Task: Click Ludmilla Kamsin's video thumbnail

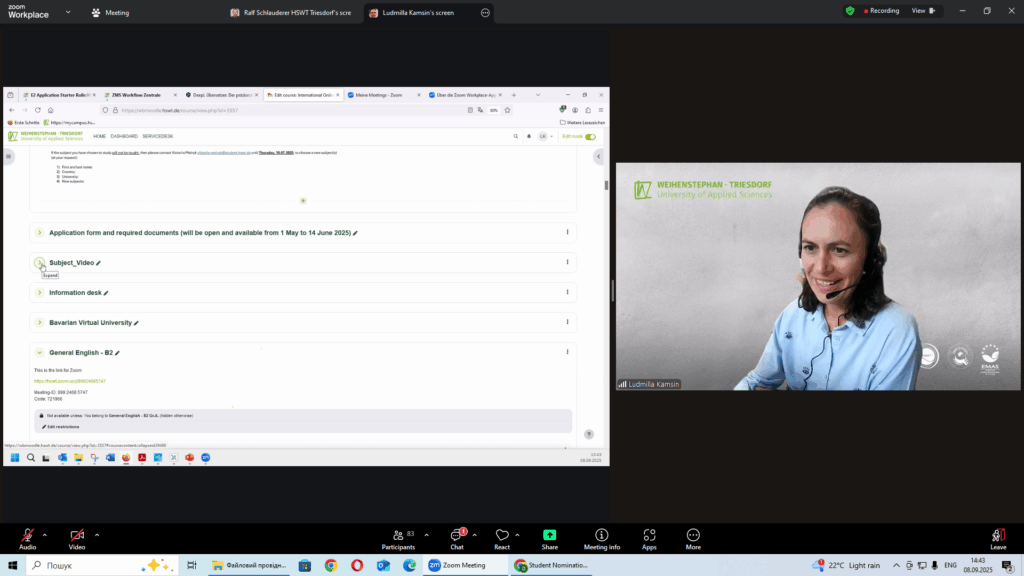Action: pos(818,276)
